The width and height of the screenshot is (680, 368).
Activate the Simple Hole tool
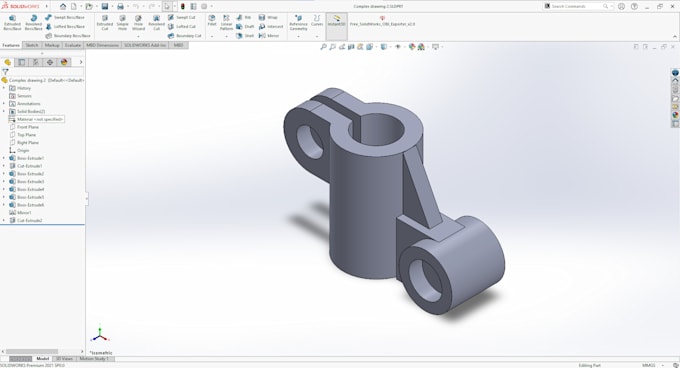(122, 22)
